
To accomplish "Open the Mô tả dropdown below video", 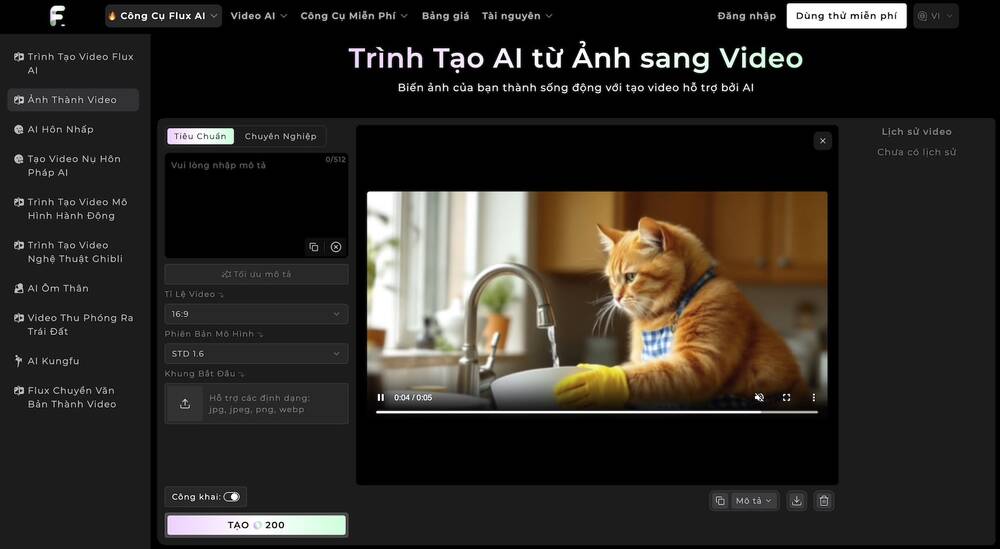I will (x=754, y=501).
